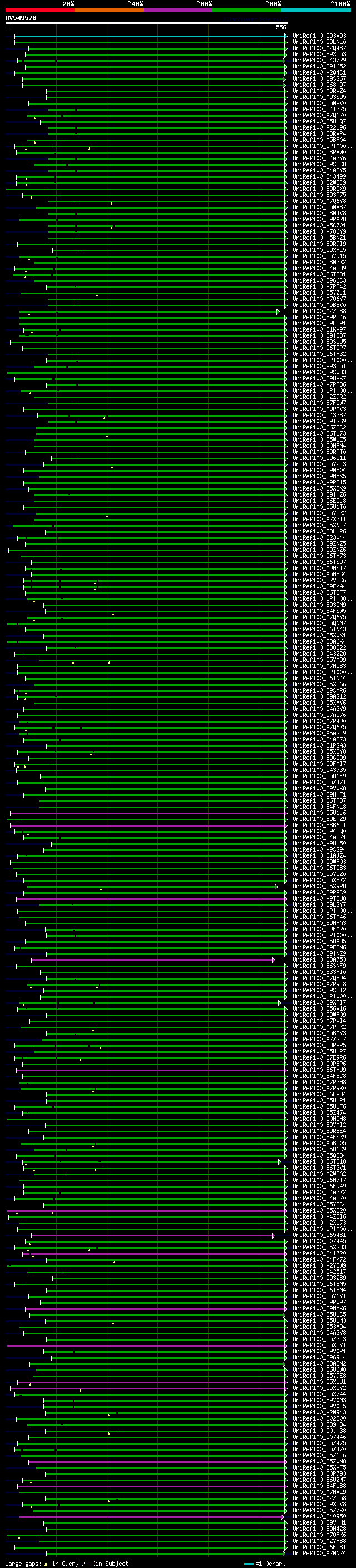Viewport: 356px width, 1568px height.
Task: Open hit UniRef100_Q94IQ0
Action: click(319, 832)
